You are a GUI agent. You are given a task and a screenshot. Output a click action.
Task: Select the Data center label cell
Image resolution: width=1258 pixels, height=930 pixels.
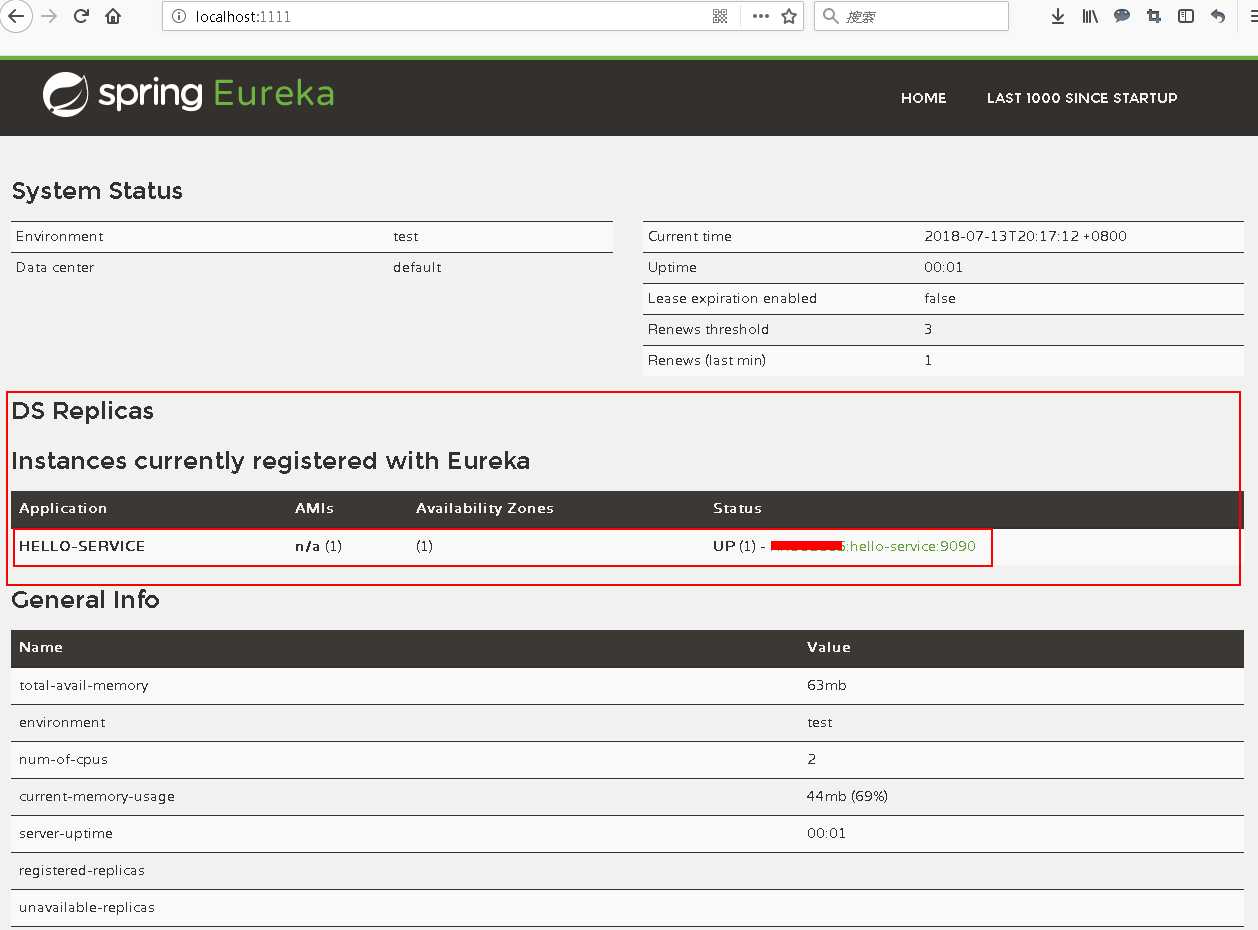click(x=55, y=268)
